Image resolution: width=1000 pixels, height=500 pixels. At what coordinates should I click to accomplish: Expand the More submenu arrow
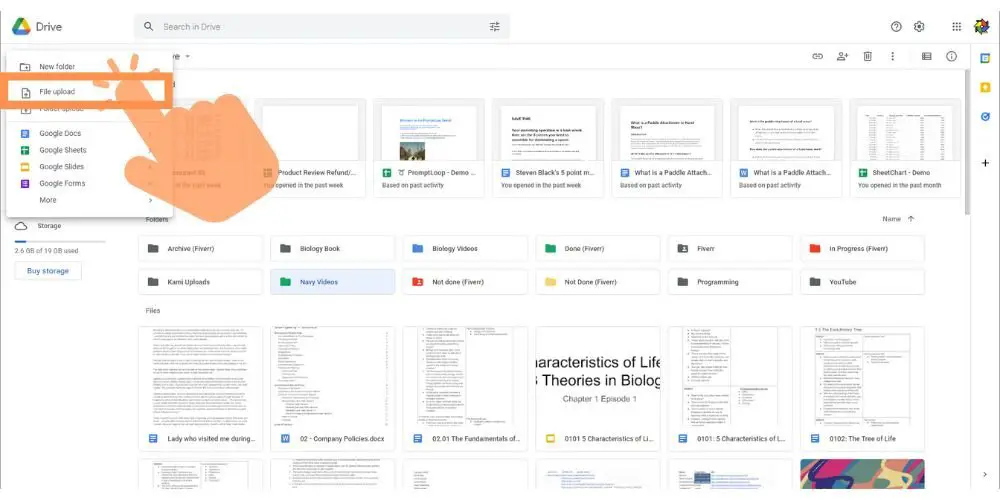pyautogui.click(x=151, y=200)
